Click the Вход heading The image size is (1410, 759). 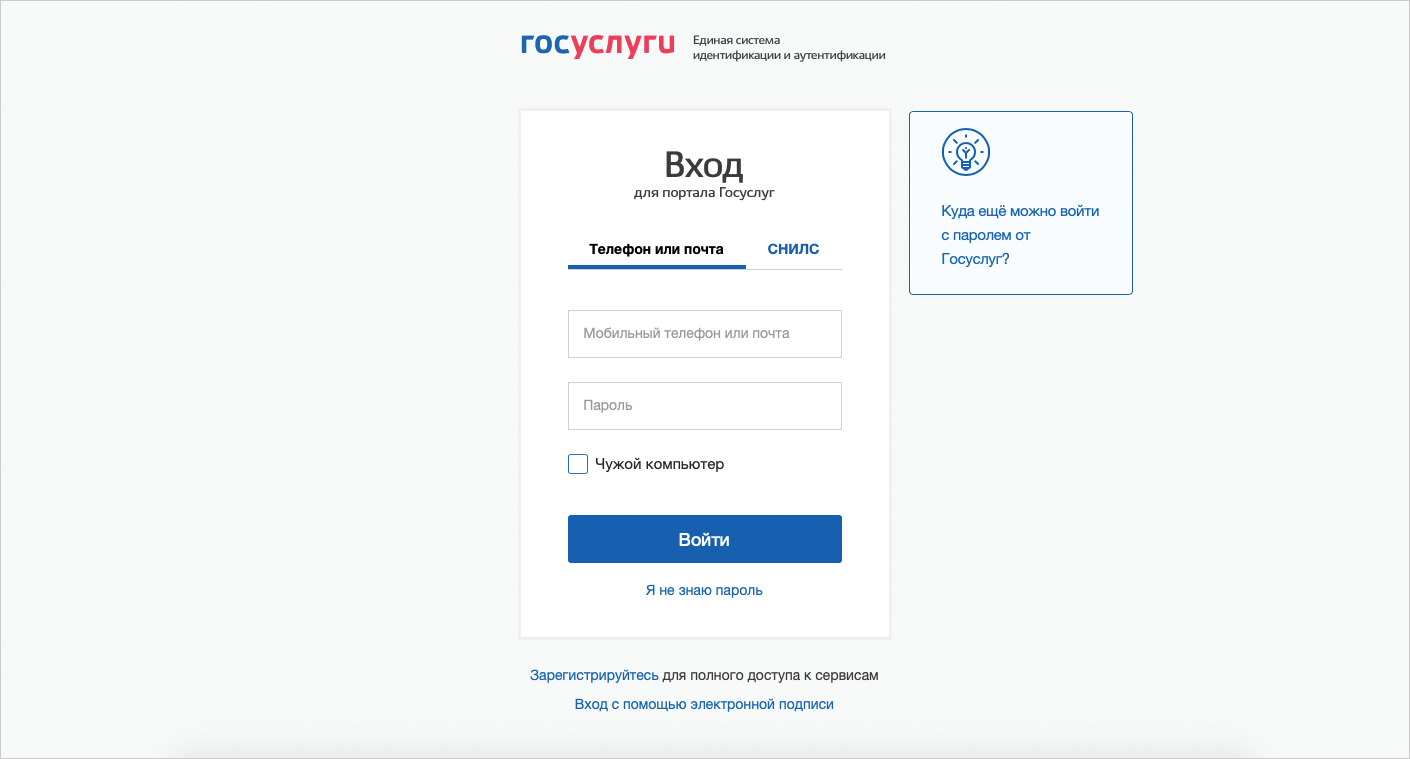[x=704, y=164]
